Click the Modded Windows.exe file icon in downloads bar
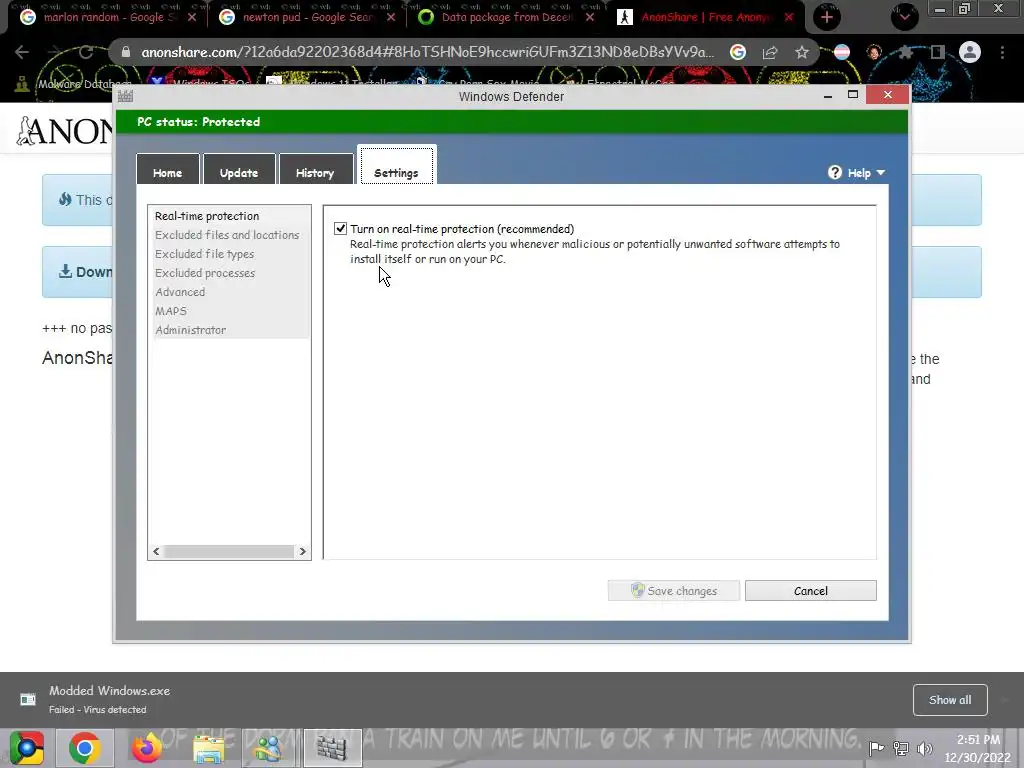Screen dimensions: 1024x768 (28, 699)
